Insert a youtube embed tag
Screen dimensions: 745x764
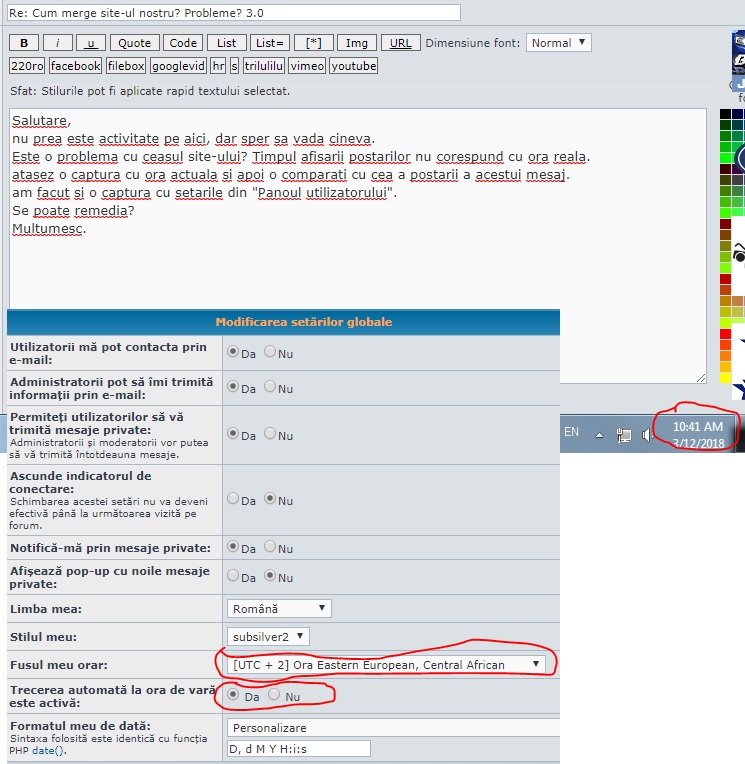click(x=353, y=66)
